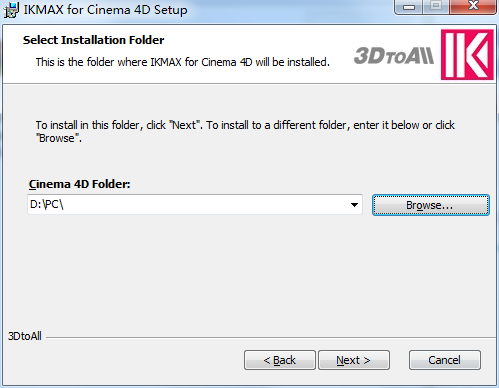Click the Cinema 4D Folder label
Screen dimensions: 499x388
[79, 184]
